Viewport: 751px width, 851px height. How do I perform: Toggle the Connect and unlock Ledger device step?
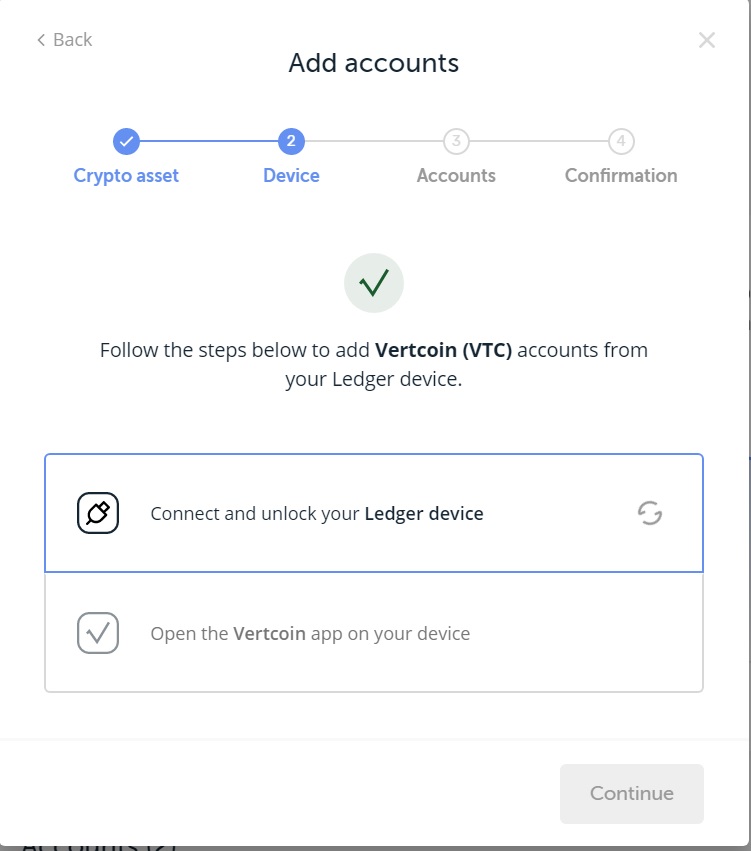374,513
